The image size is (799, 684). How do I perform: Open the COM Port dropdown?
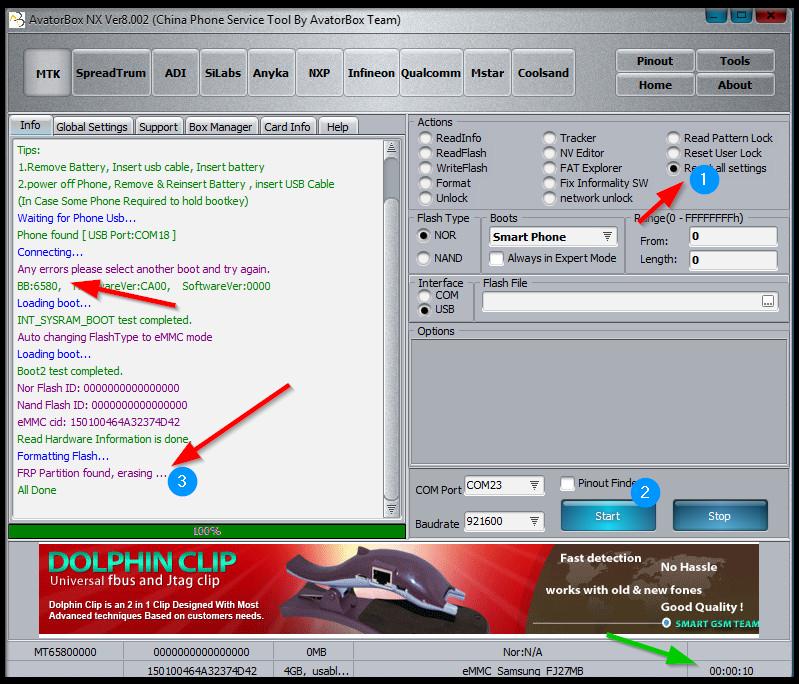(504, 485)
